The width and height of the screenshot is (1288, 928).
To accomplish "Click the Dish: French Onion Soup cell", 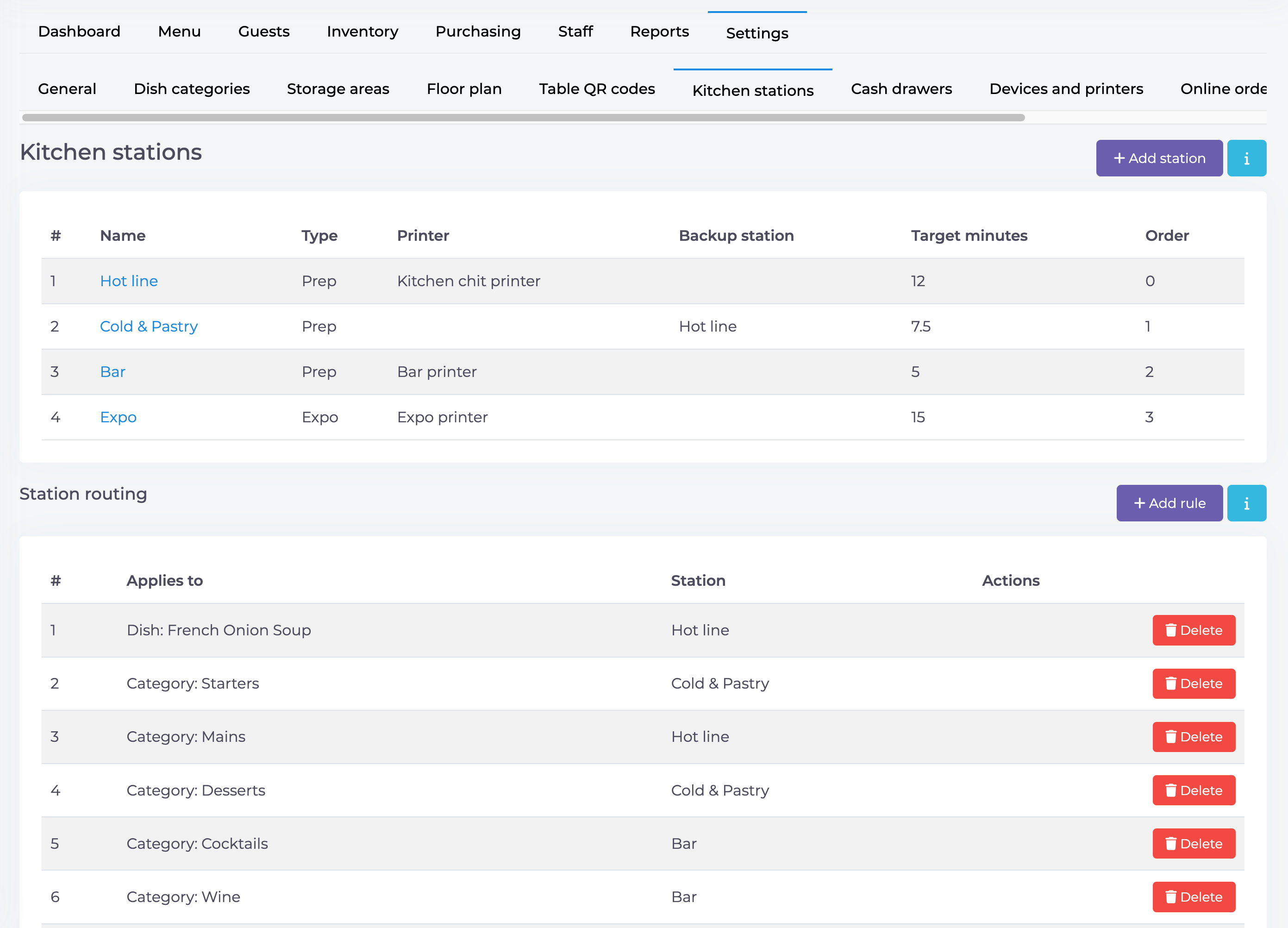I will click(x=219, y=630).
